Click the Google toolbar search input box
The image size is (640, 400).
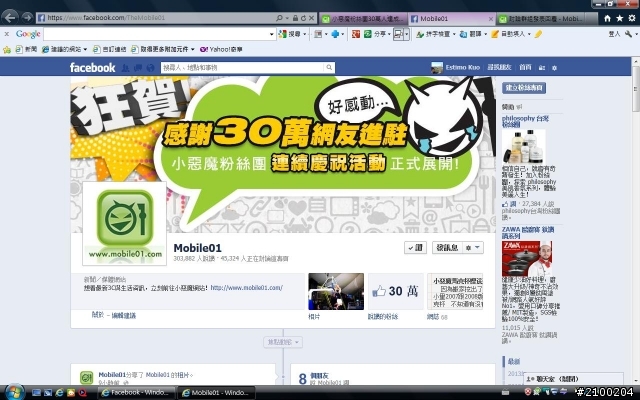click(x=156, y=34)
